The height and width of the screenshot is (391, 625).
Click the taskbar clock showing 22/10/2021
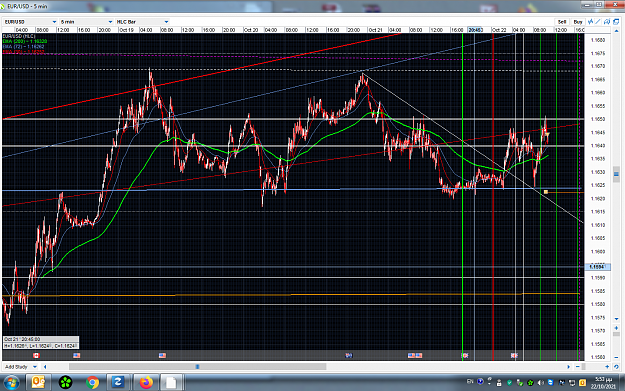click(x=603, y=383)
